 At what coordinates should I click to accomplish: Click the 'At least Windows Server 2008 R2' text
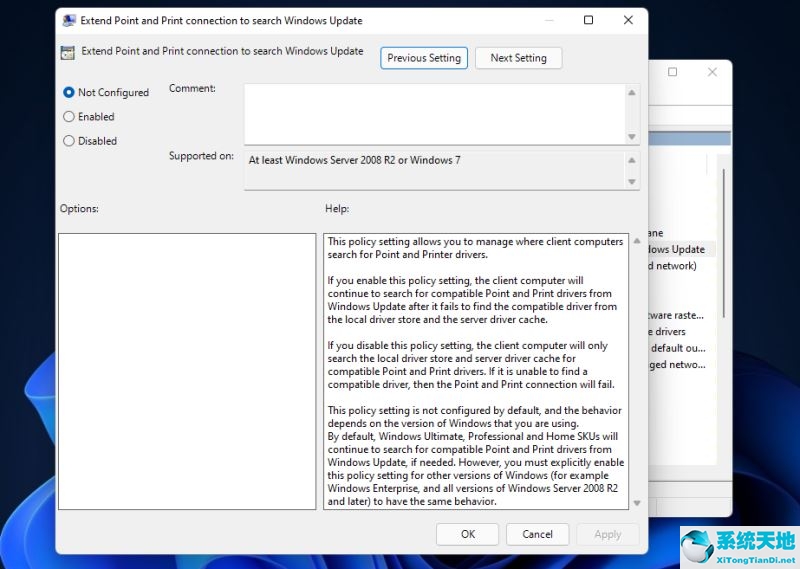point(355,160)
